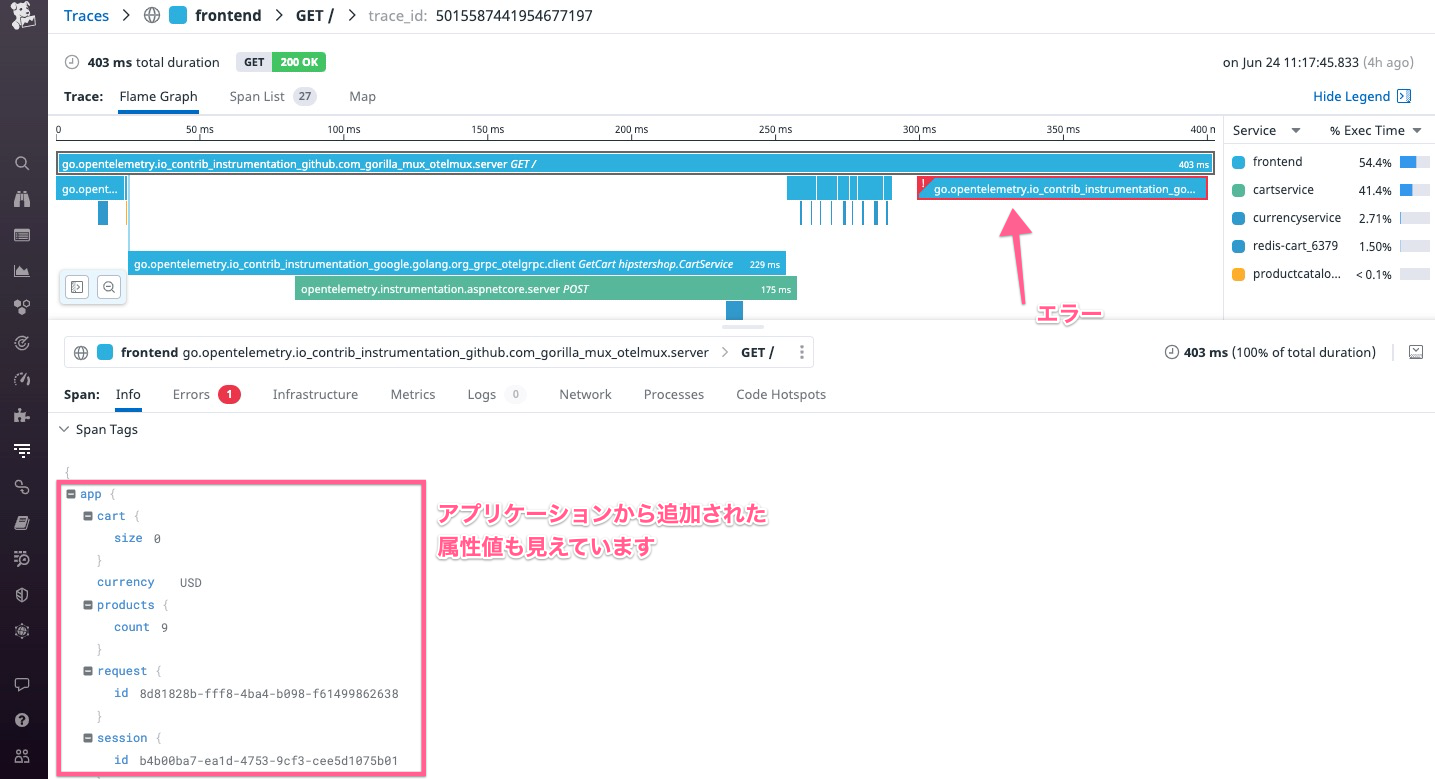Image resolution: width=1435 pixels, height=779 pixels.
Task: Select the Info span tab
Action: [128, 394]
